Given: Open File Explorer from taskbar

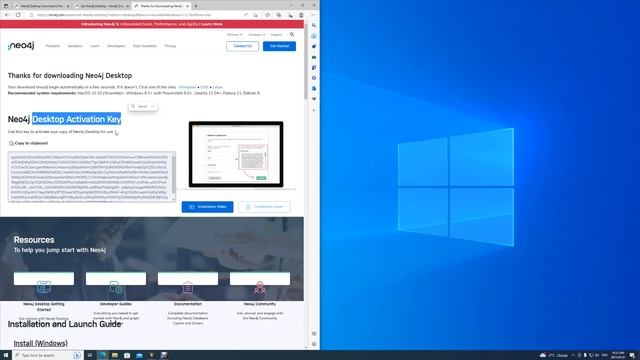Looking at the screenshot, I should (115, 355).
